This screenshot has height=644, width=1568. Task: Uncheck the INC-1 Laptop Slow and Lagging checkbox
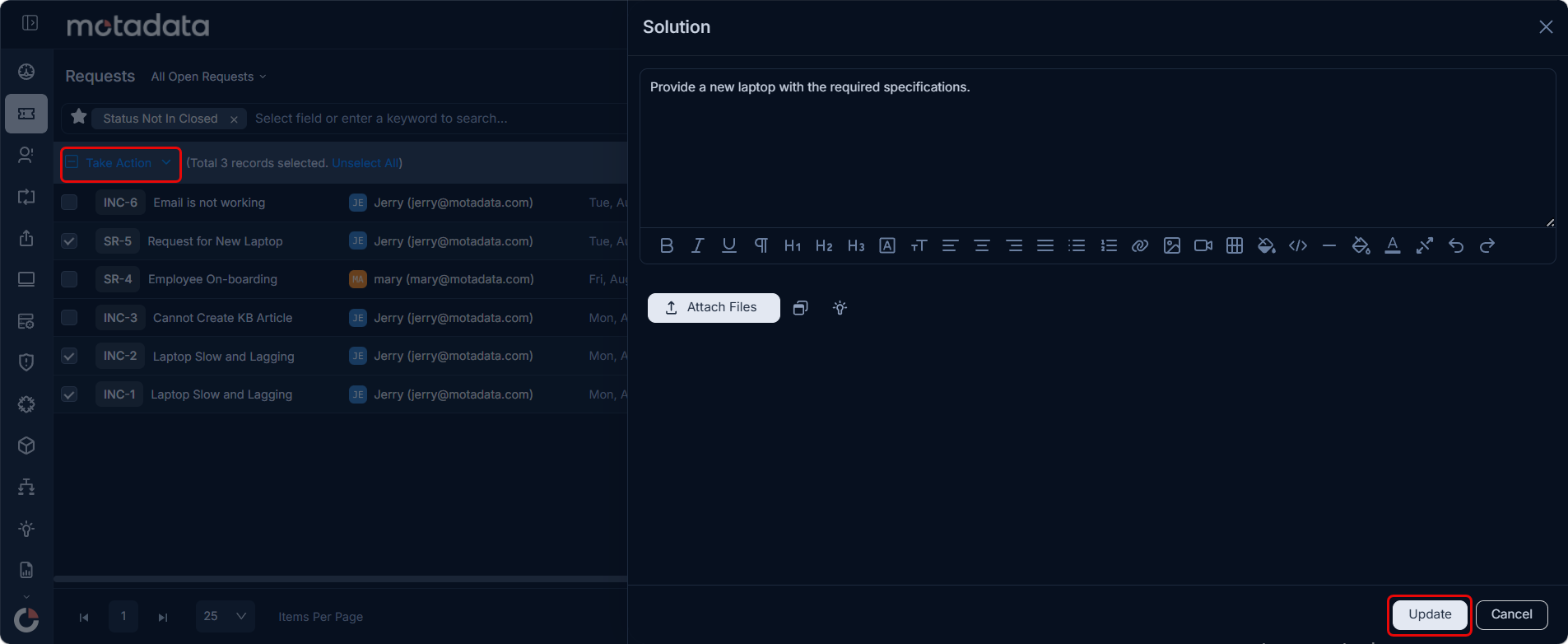coord(69,394)
